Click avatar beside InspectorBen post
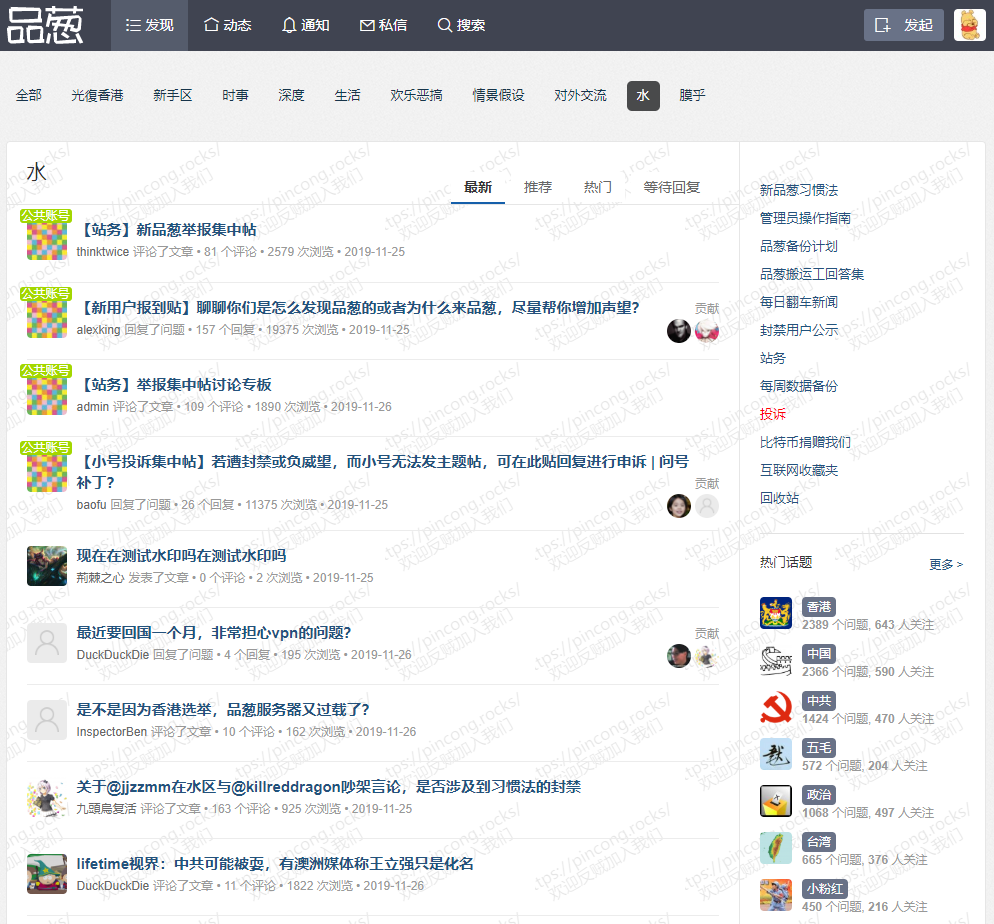This screenshot has width=994, height=924. pos(46,720)
